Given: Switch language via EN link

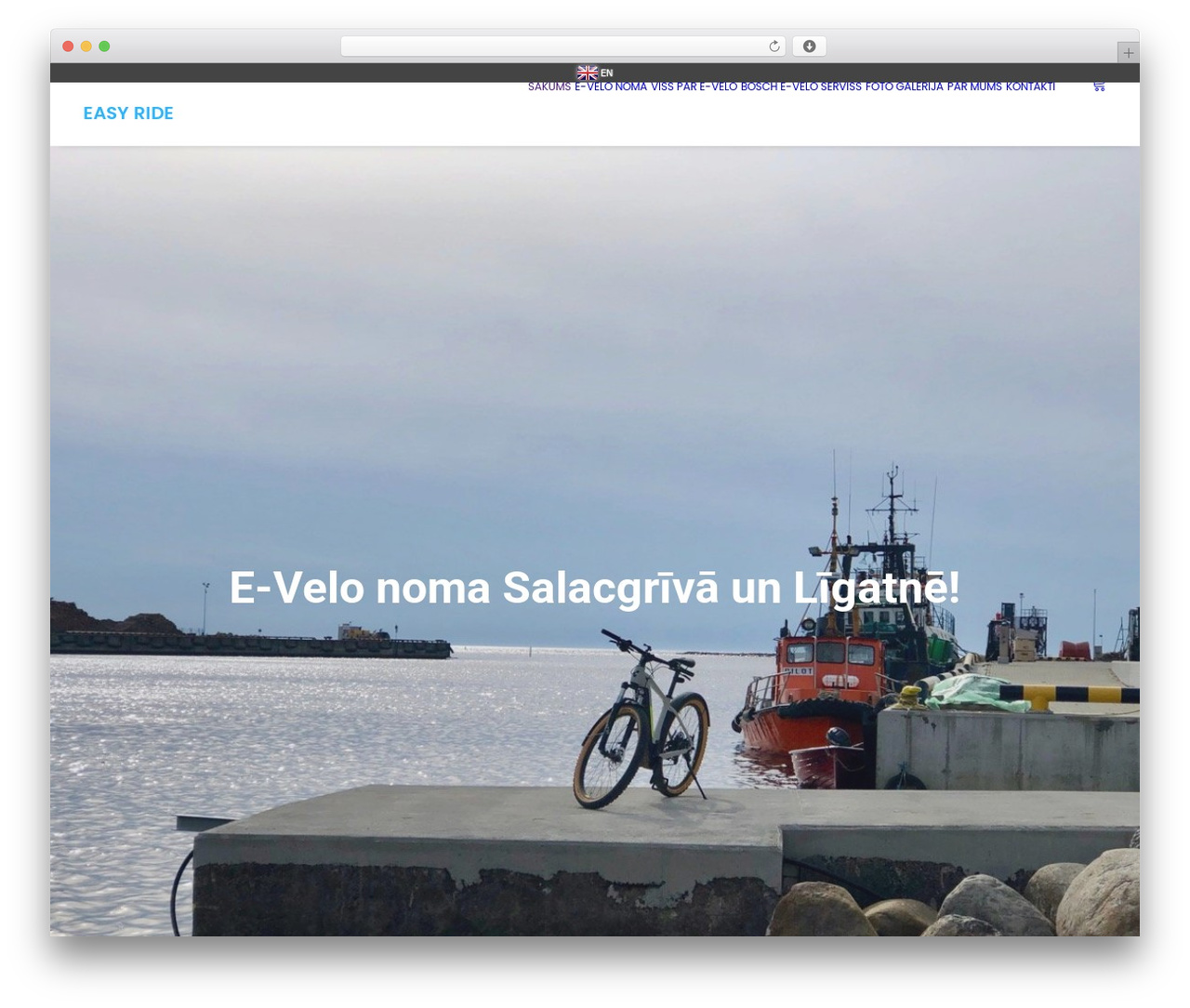Looking at the screenshot, I should [606, 73].
